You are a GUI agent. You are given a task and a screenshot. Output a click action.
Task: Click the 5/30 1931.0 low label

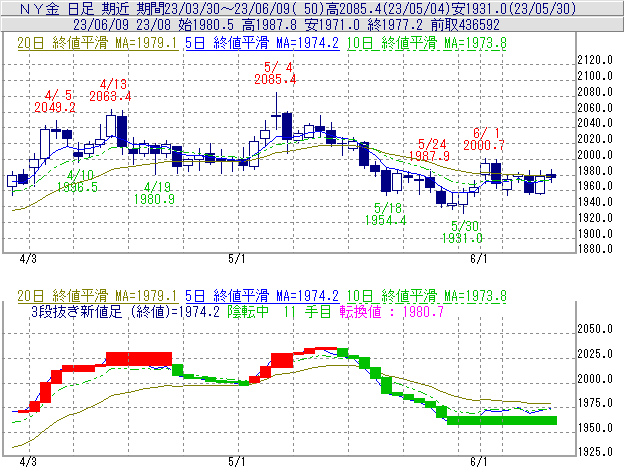click(462, 232)
